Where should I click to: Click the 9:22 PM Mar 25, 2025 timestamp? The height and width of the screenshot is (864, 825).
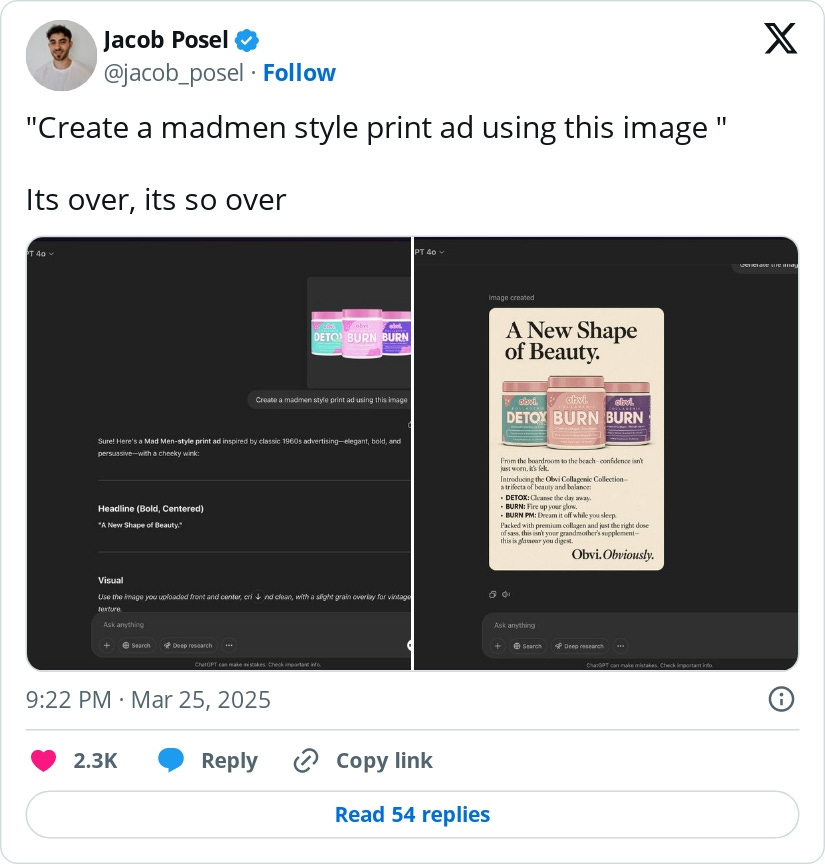(x=148, y=700)
